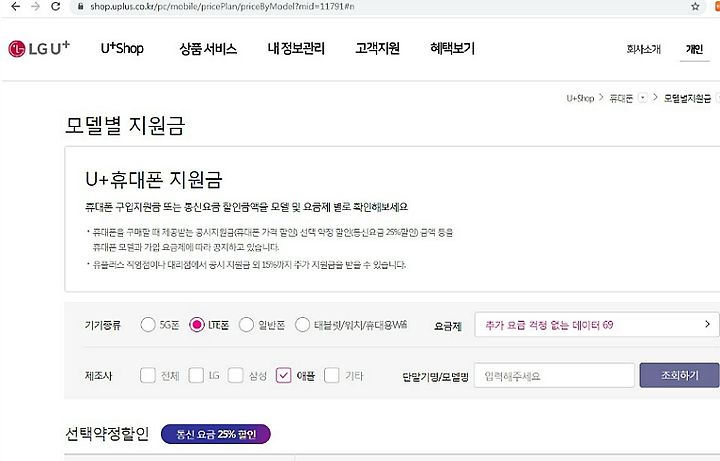
Task: Select the 개인 tab
Action: click(694, 49)
